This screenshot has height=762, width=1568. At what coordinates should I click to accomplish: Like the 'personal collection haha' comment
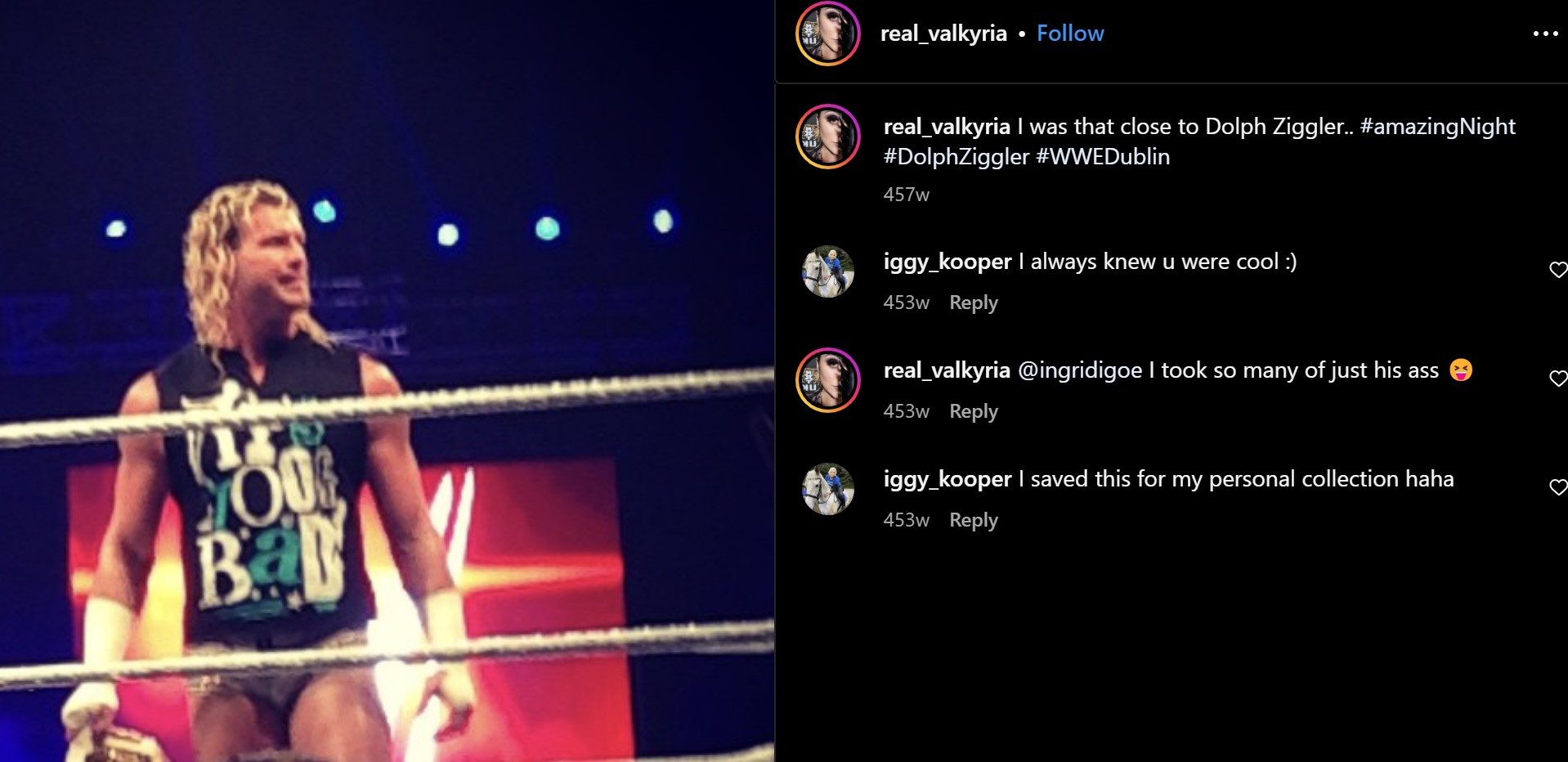1558,487
